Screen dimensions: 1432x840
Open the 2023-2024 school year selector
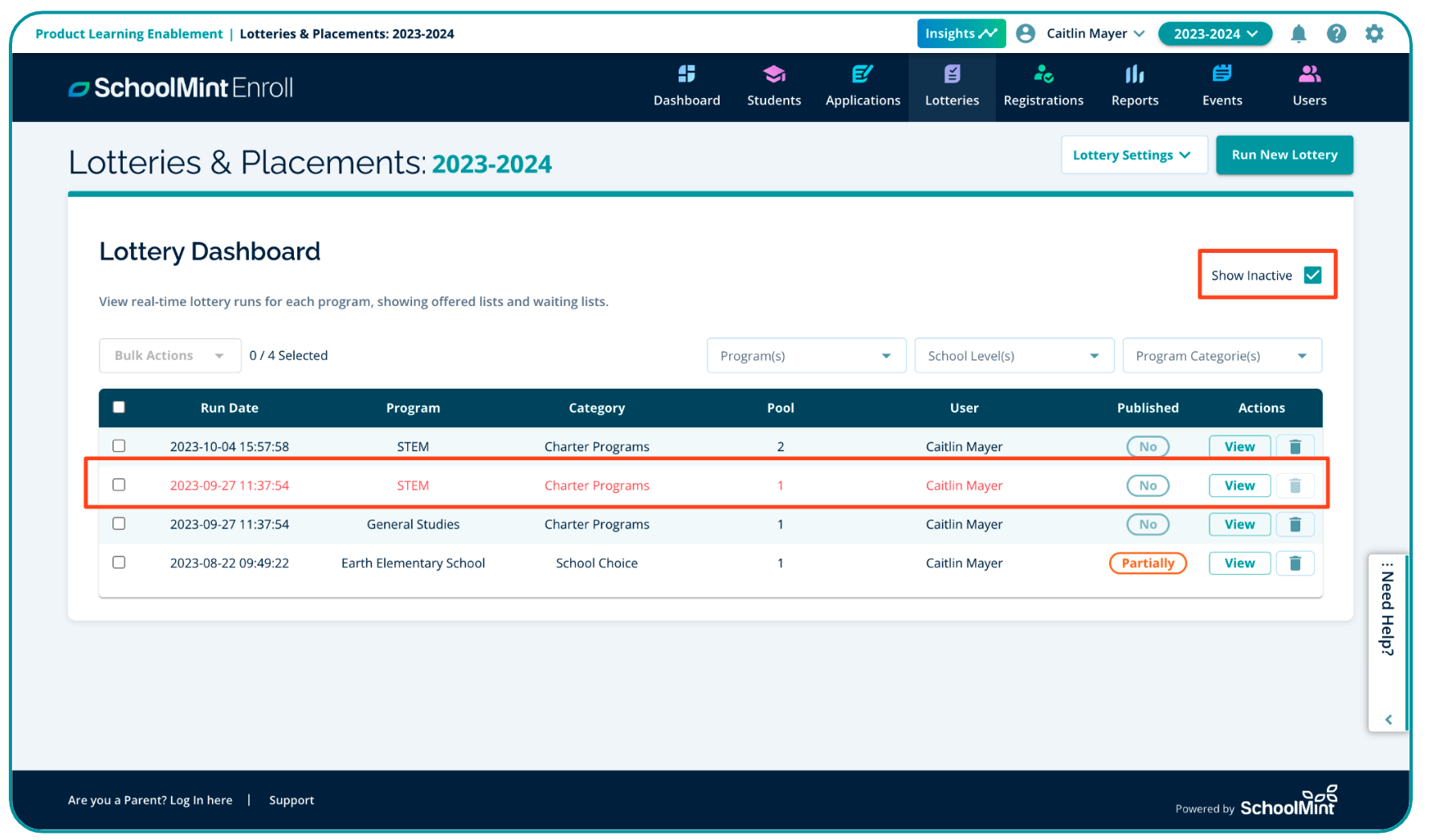pyautogui.click(x=1214, y=34)
